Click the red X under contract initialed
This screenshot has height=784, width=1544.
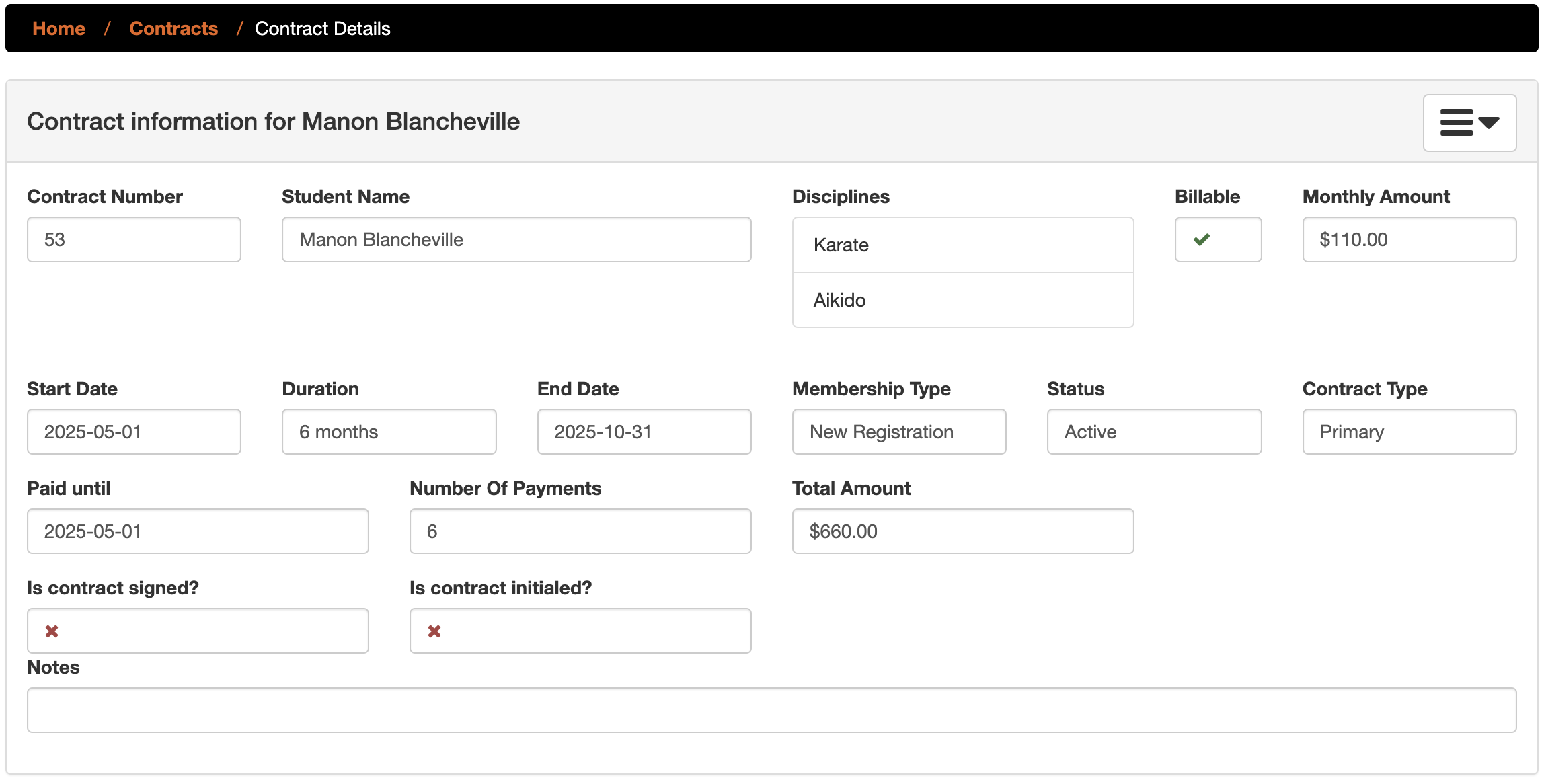[434, 631]
